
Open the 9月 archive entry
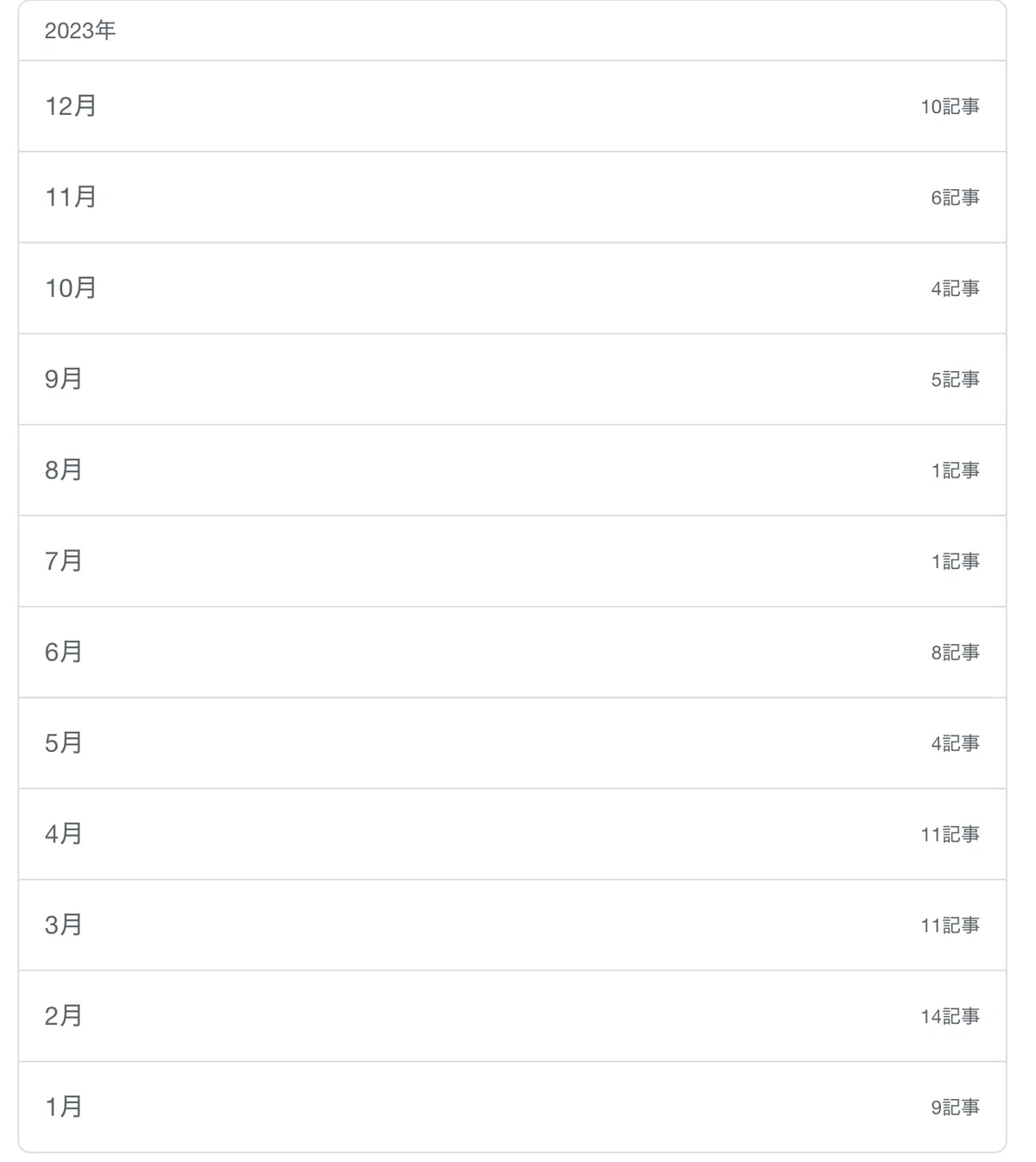(x=512, y=379)
